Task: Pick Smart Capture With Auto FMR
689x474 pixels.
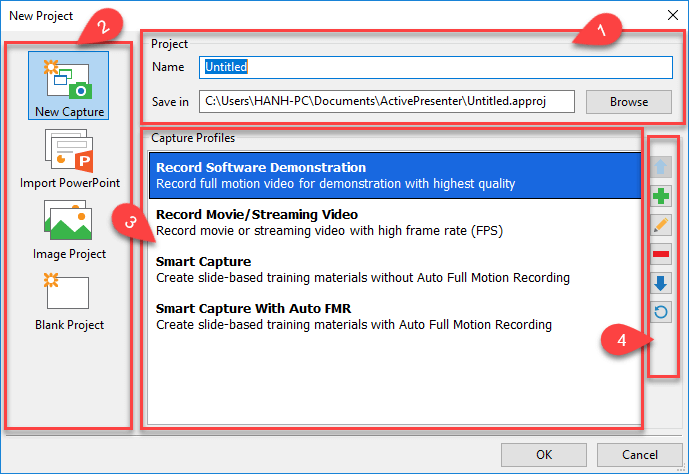Action: pos(394,316)
